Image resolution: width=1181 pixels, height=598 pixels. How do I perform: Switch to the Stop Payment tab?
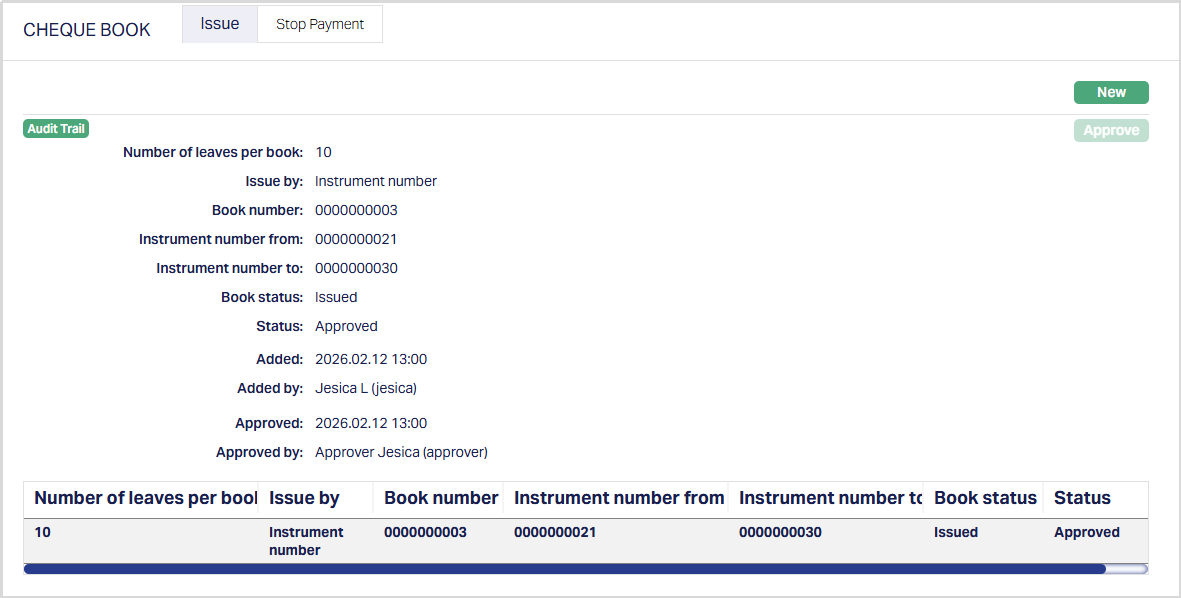[320, 24]
